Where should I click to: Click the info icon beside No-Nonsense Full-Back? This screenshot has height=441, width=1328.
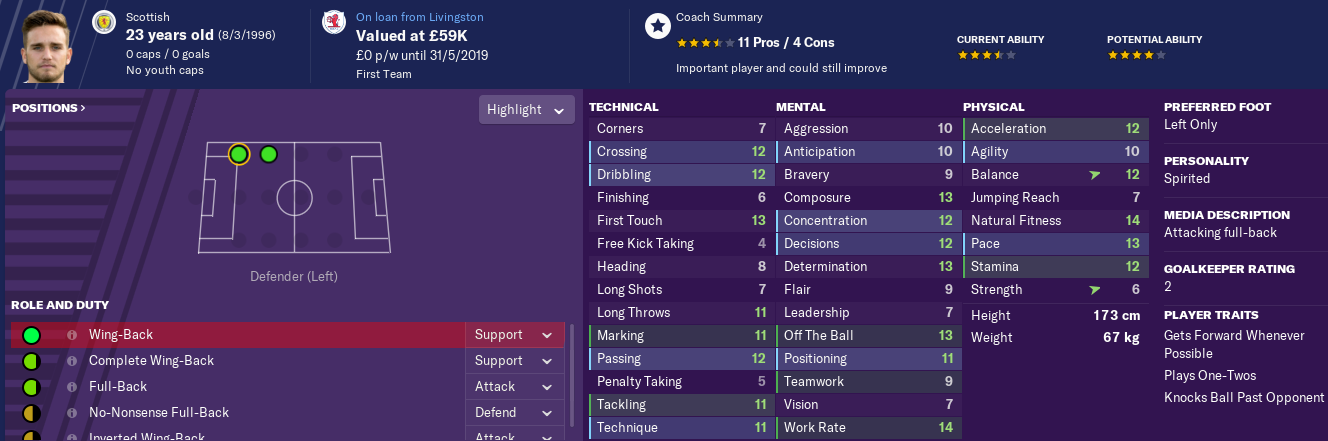[72, 413]
